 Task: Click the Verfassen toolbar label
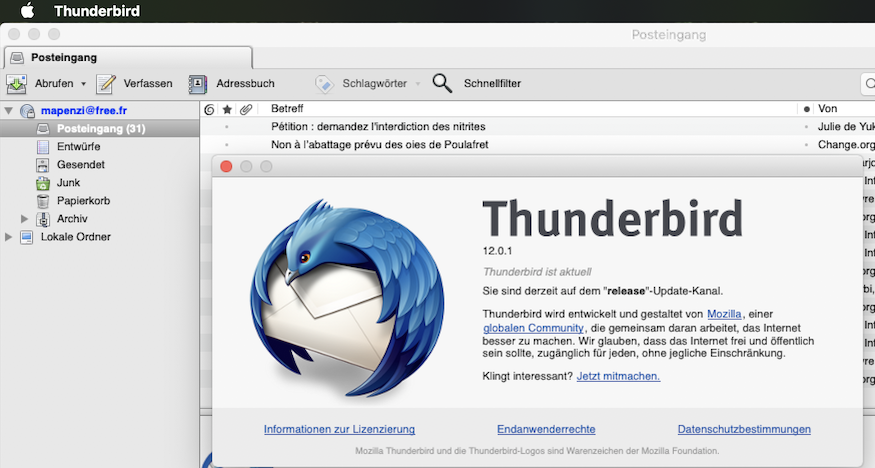pos(148,83)
